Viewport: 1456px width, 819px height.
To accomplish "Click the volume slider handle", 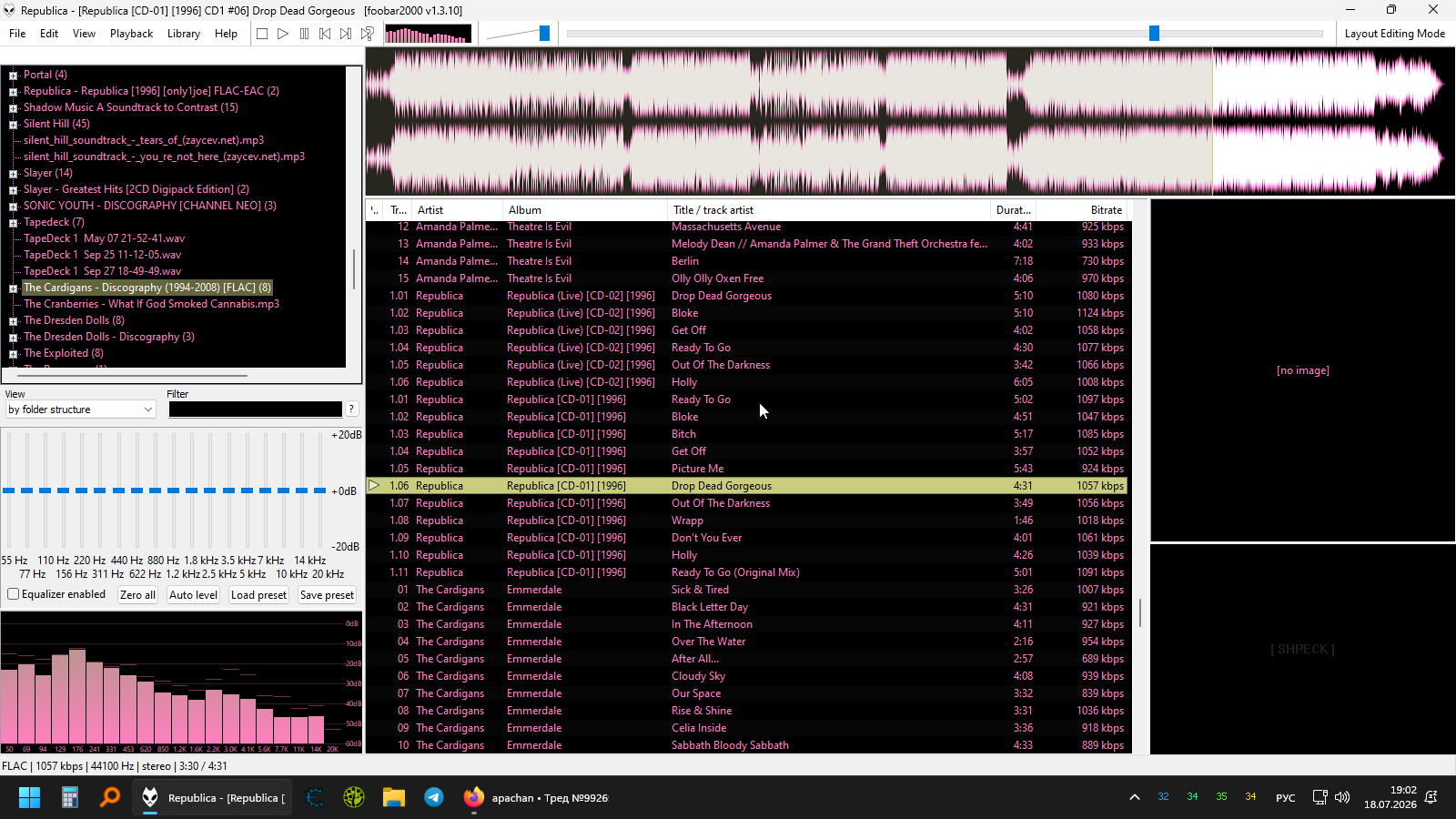I will [x=544, y=34].
